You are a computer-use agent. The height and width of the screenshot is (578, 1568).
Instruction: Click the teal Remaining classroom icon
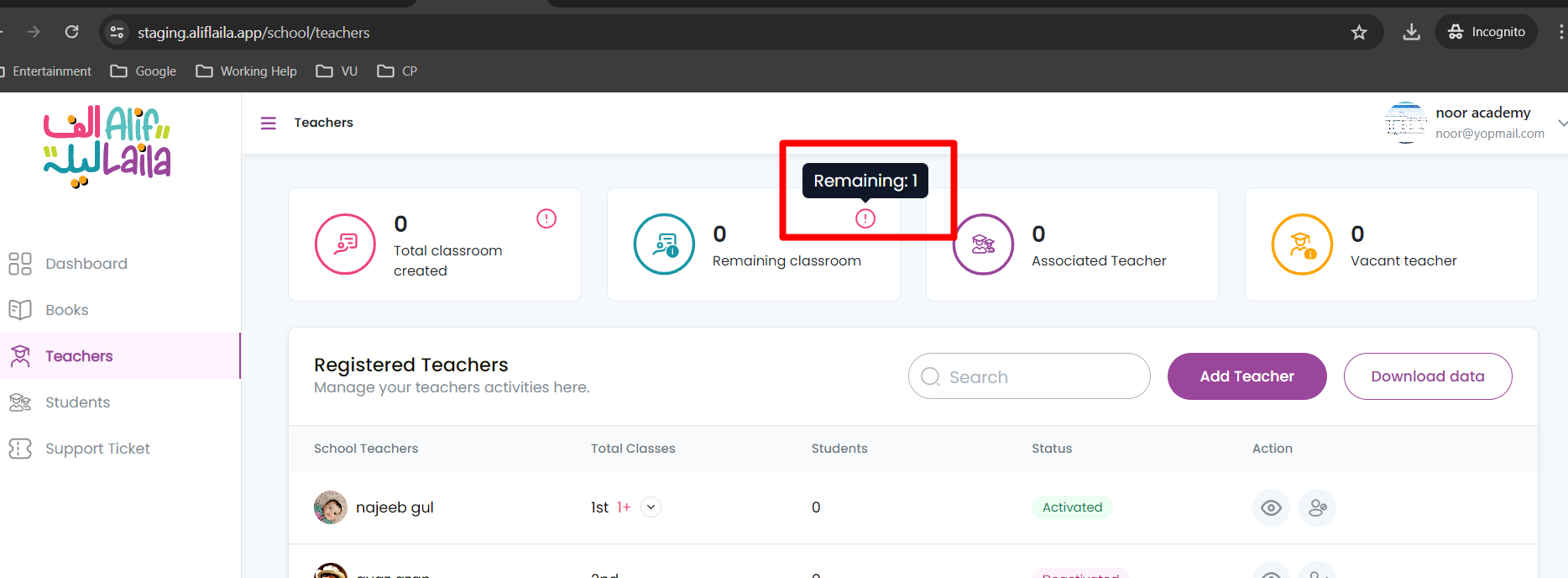[664, 244]
